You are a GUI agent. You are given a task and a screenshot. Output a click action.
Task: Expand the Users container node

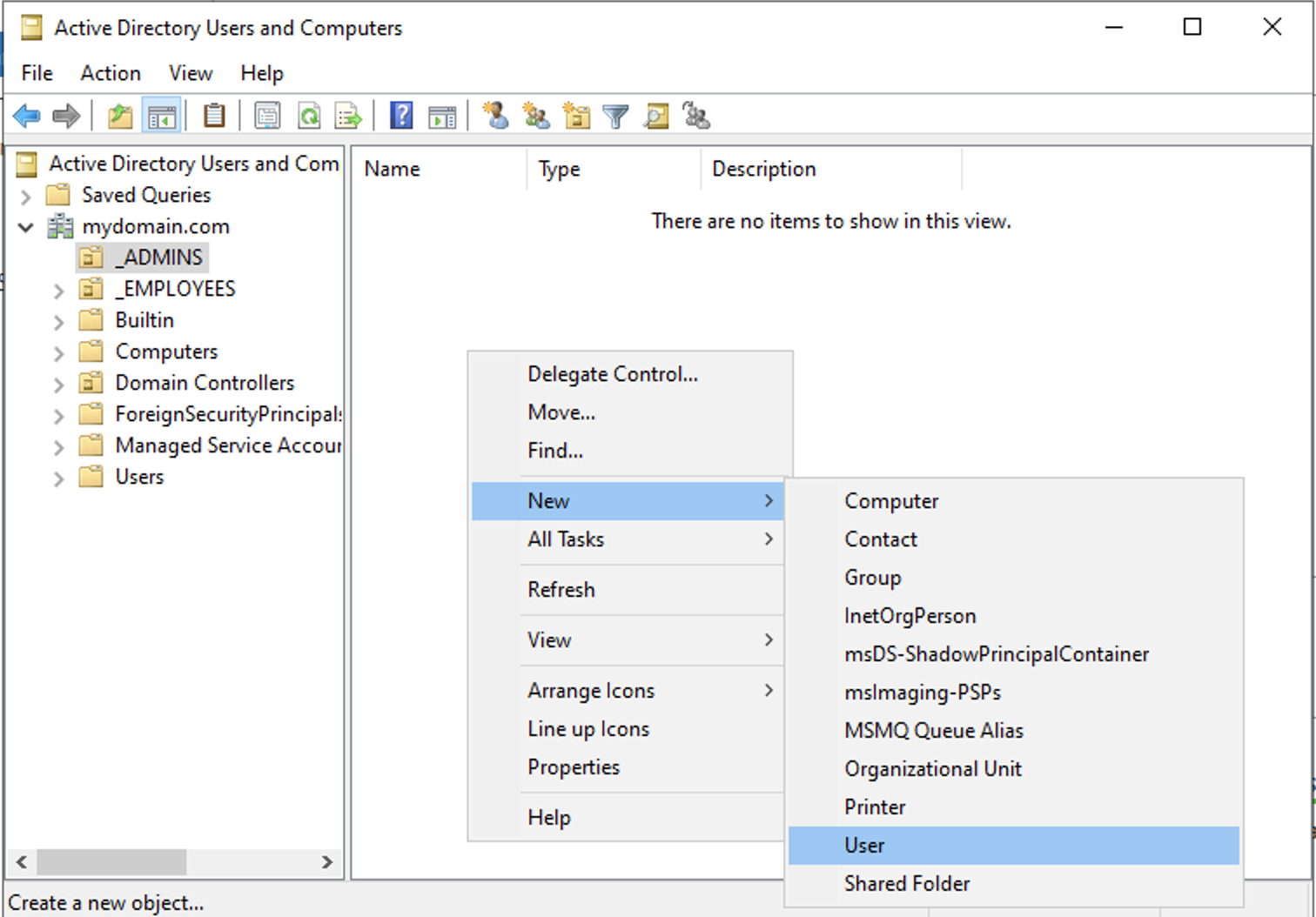tap(58, 479)
